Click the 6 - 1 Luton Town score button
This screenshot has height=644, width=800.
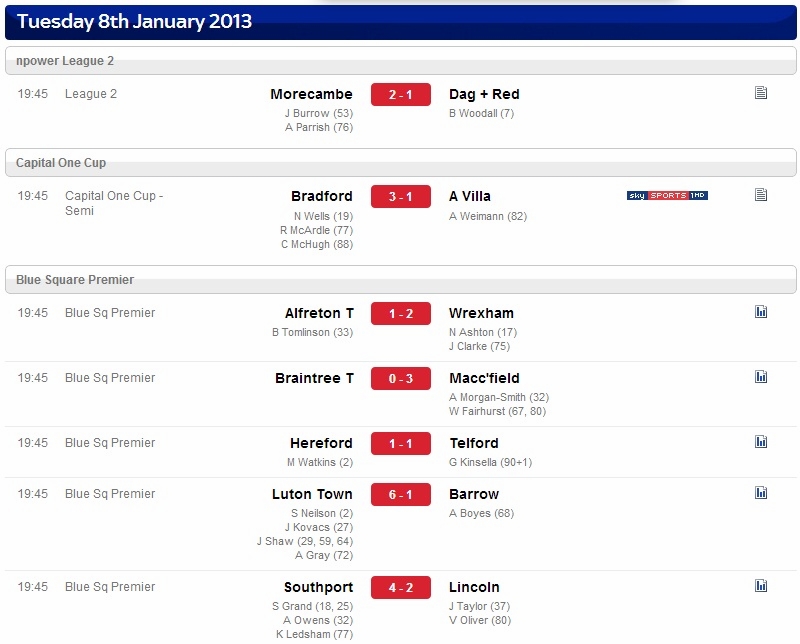tap(401, 494)
